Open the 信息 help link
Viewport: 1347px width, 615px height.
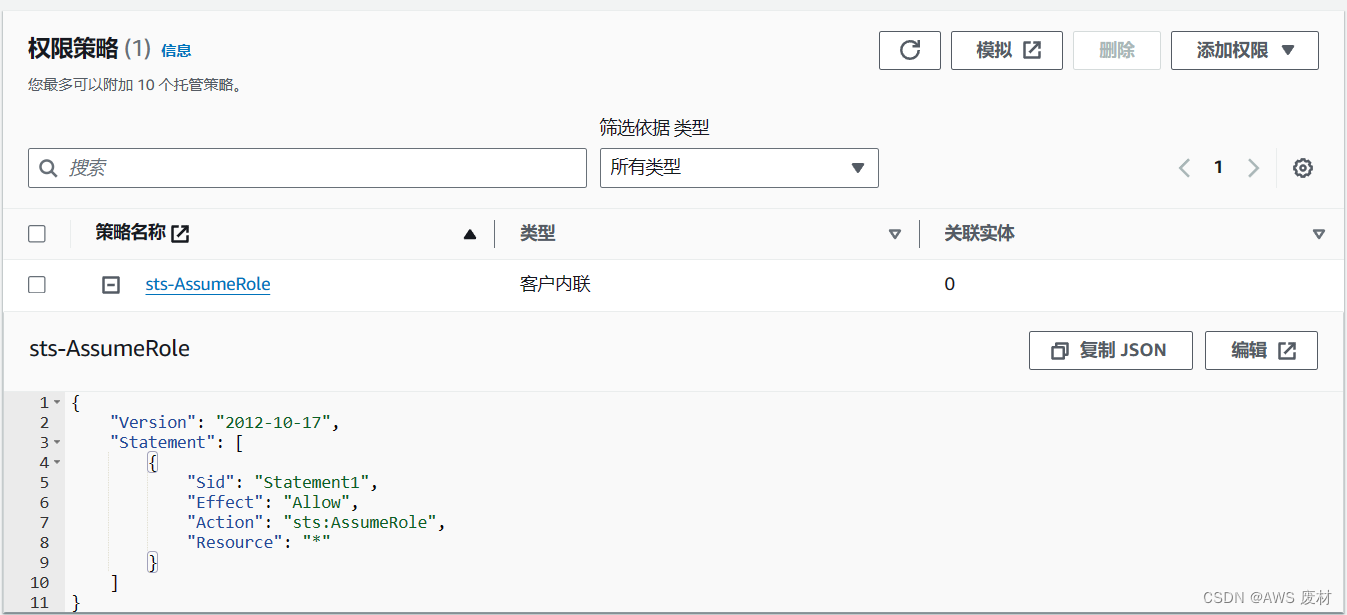(x=176, y=51)
